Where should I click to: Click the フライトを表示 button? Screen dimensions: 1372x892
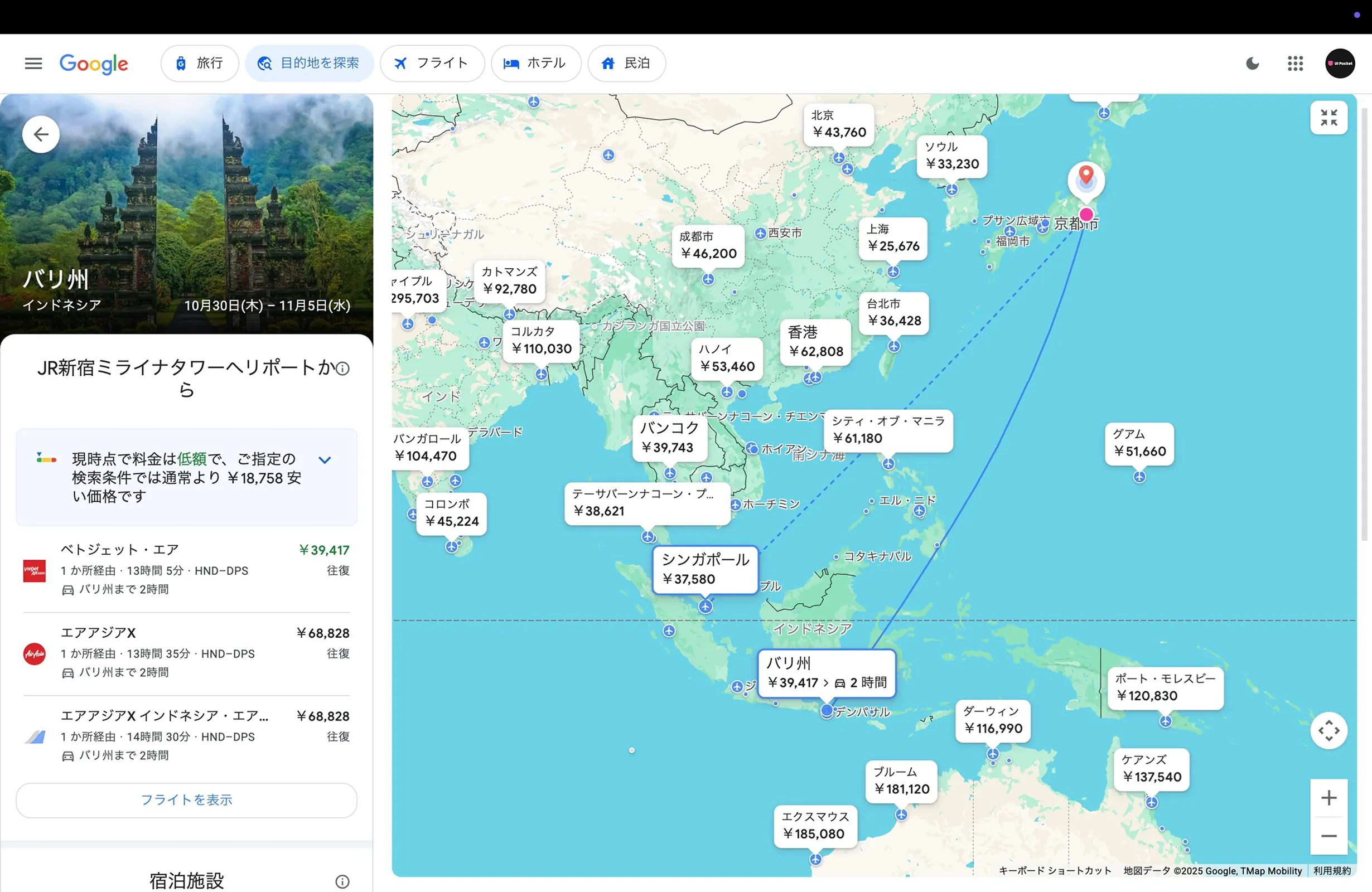click(x=186, y=800)
